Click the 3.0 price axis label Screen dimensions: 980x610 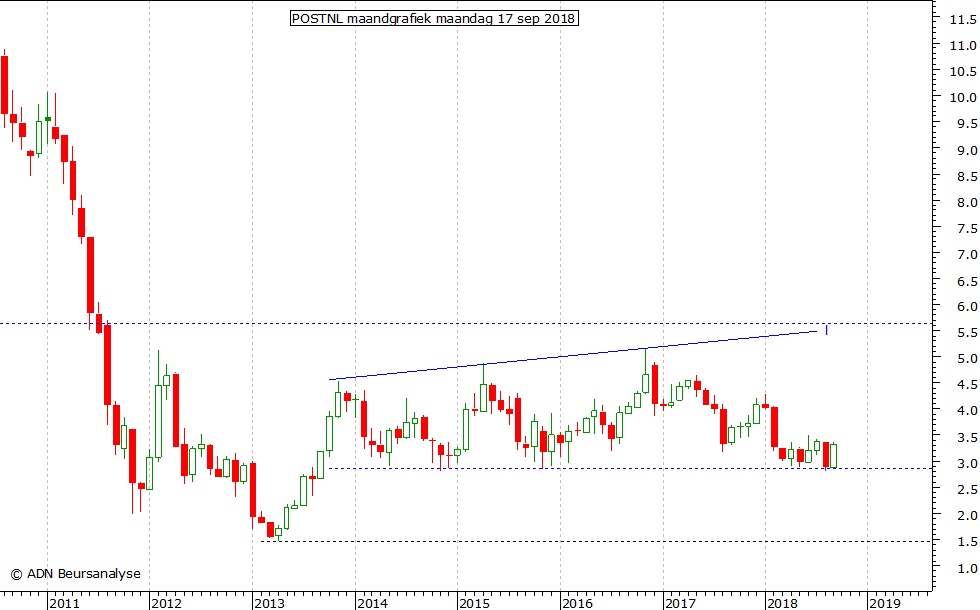[967, 464]
